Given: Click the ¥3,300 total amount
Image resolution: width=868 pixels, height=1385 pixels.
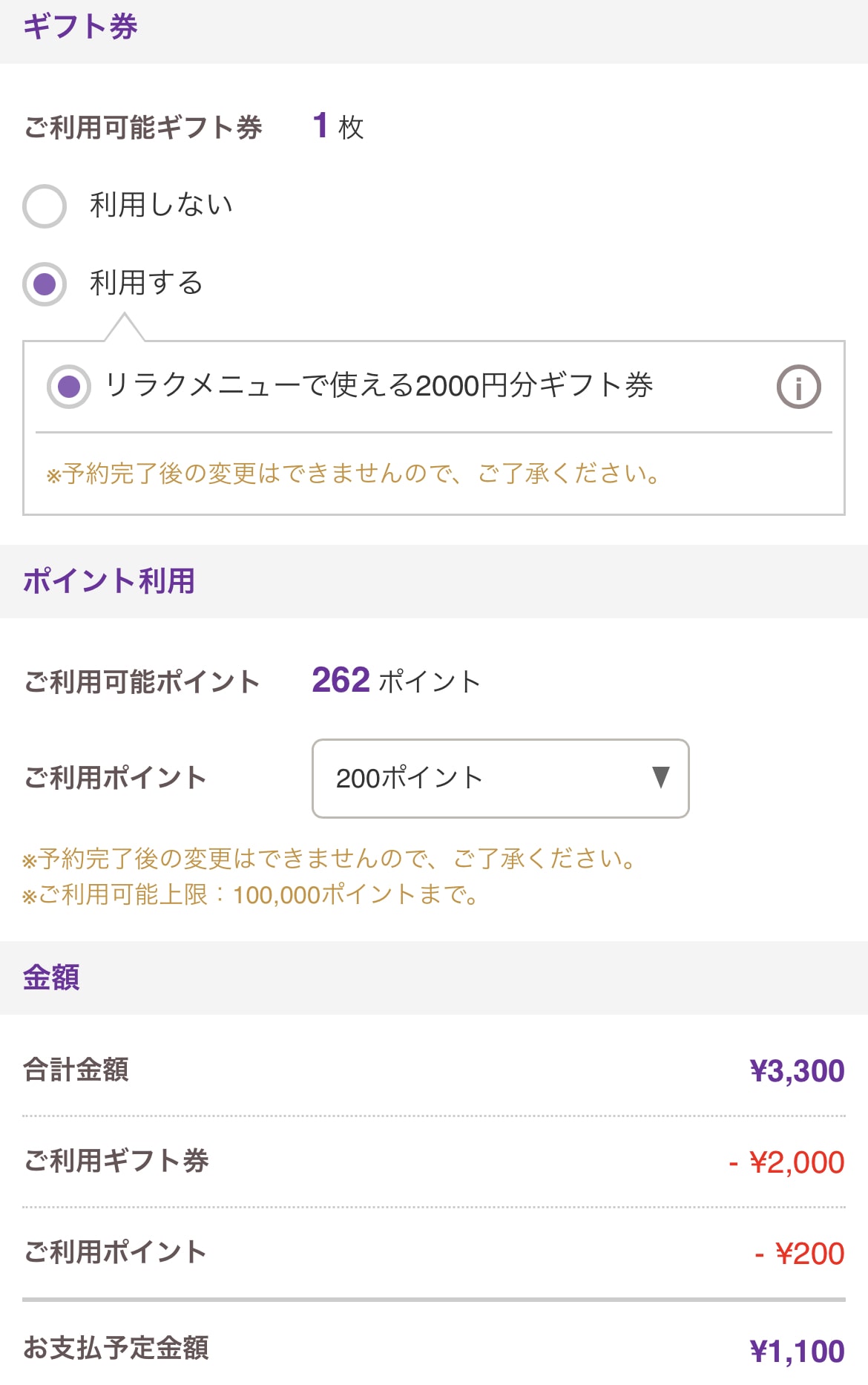Looking at the screenshot, I should click(x=797, y=1071).
